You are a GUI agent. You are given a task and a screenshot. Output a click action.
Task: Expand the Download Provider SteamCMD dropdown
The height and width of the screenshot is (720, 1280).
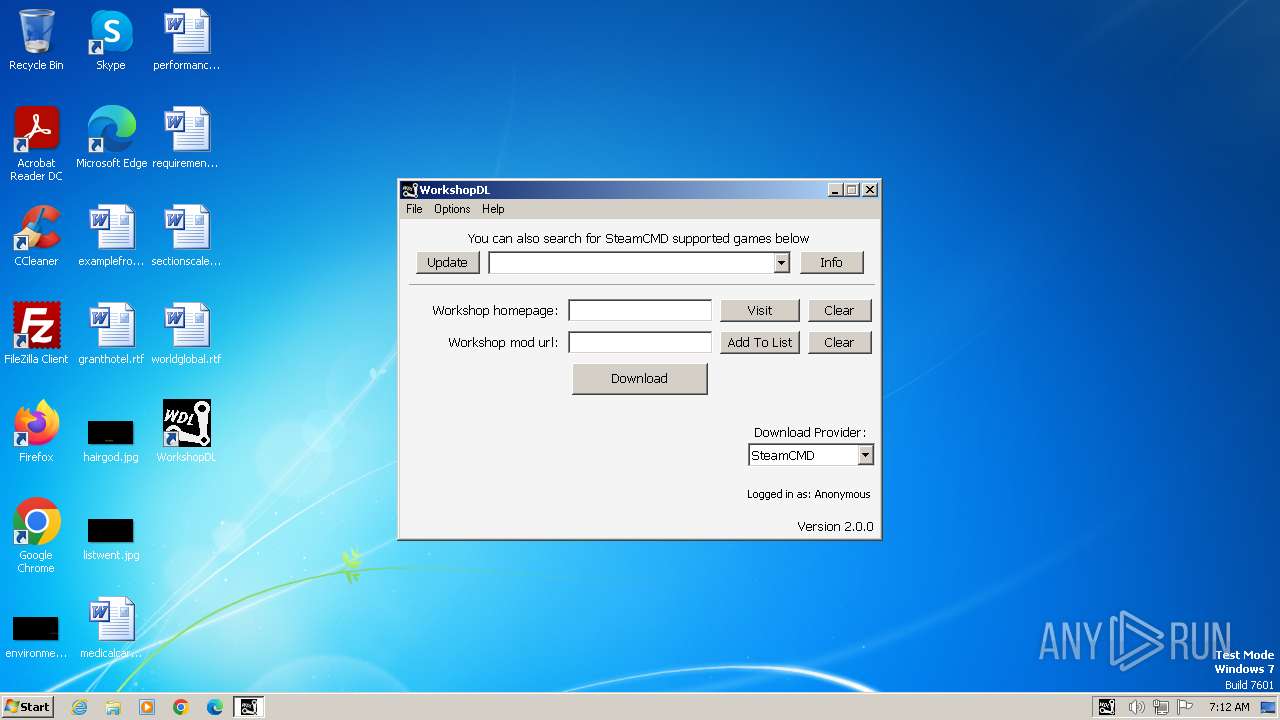click(865, 455)
